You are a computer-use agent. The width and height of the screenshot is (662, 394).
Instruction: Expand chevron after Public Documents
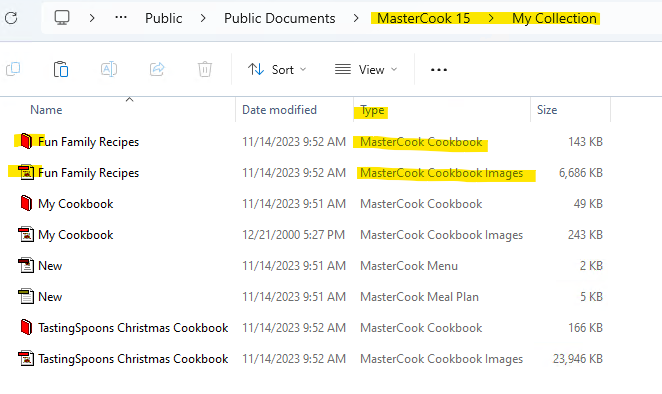point(356,18)
